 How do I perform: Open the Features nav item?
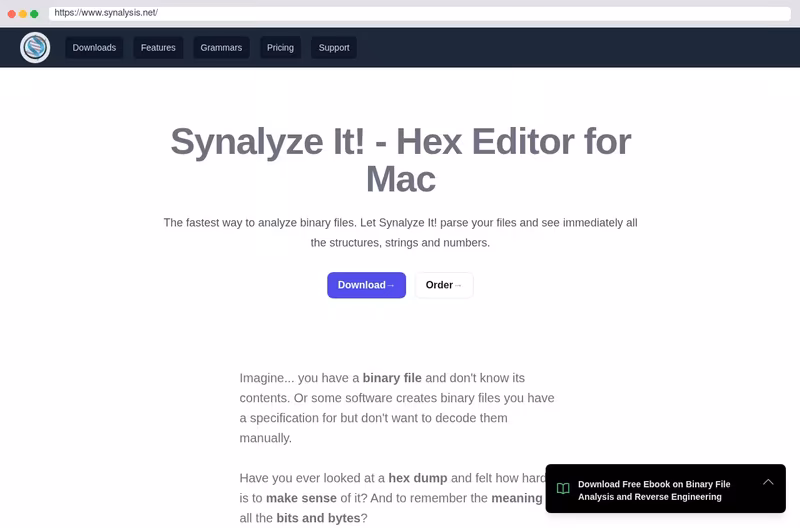[158, 47]
